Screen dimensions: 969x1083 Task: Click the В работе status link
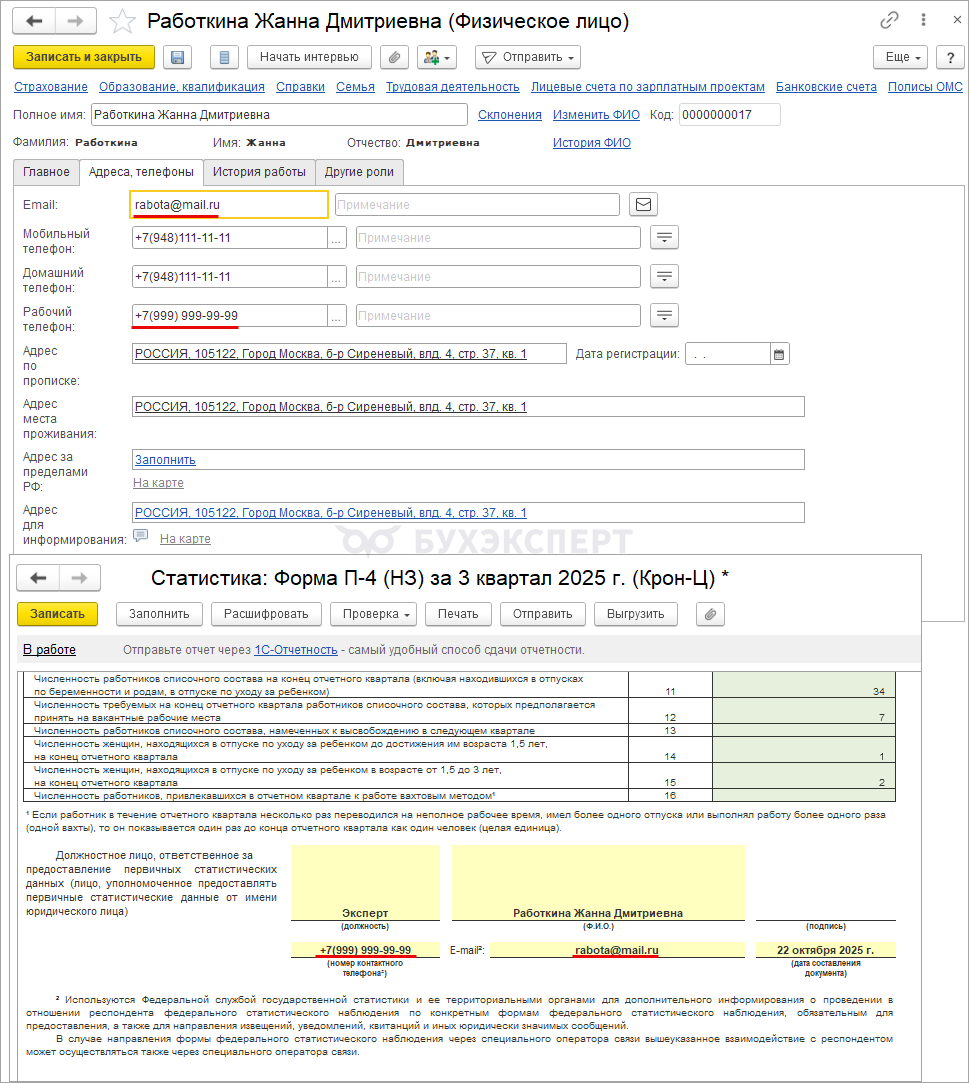click(49, 650)
